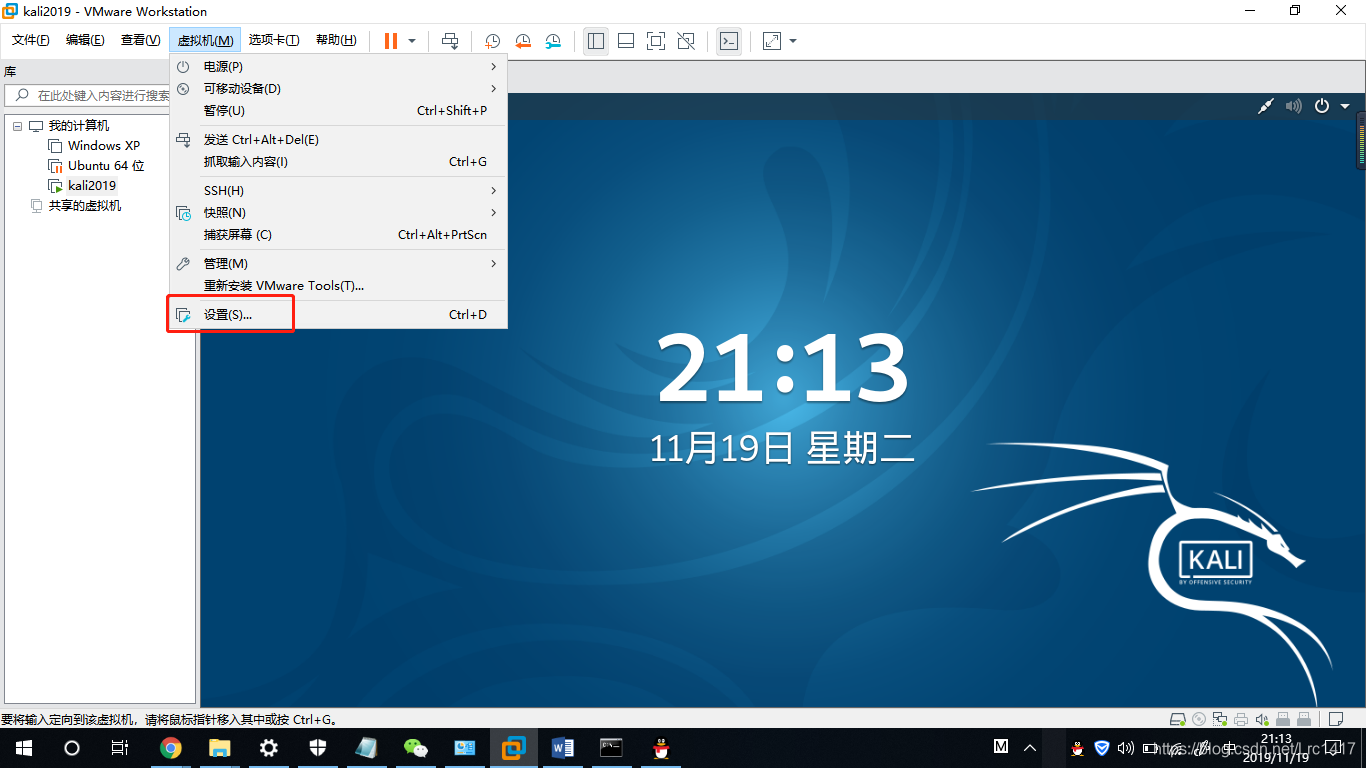
Task: Open the Kali system menu dropdown arrow
Action: click(x=1345, y=106)
